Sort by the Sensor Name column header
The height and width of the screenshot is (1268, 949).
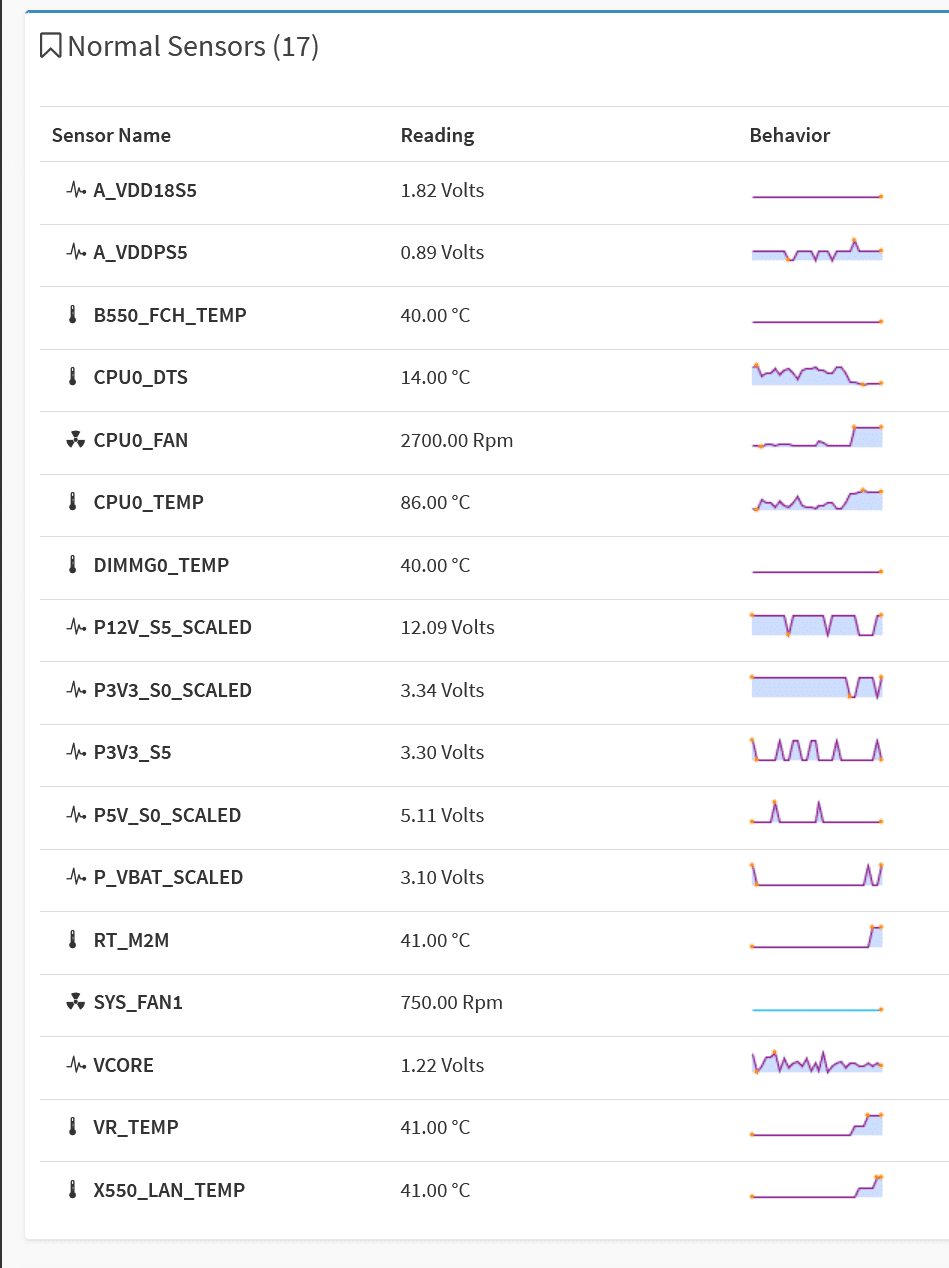111,135
